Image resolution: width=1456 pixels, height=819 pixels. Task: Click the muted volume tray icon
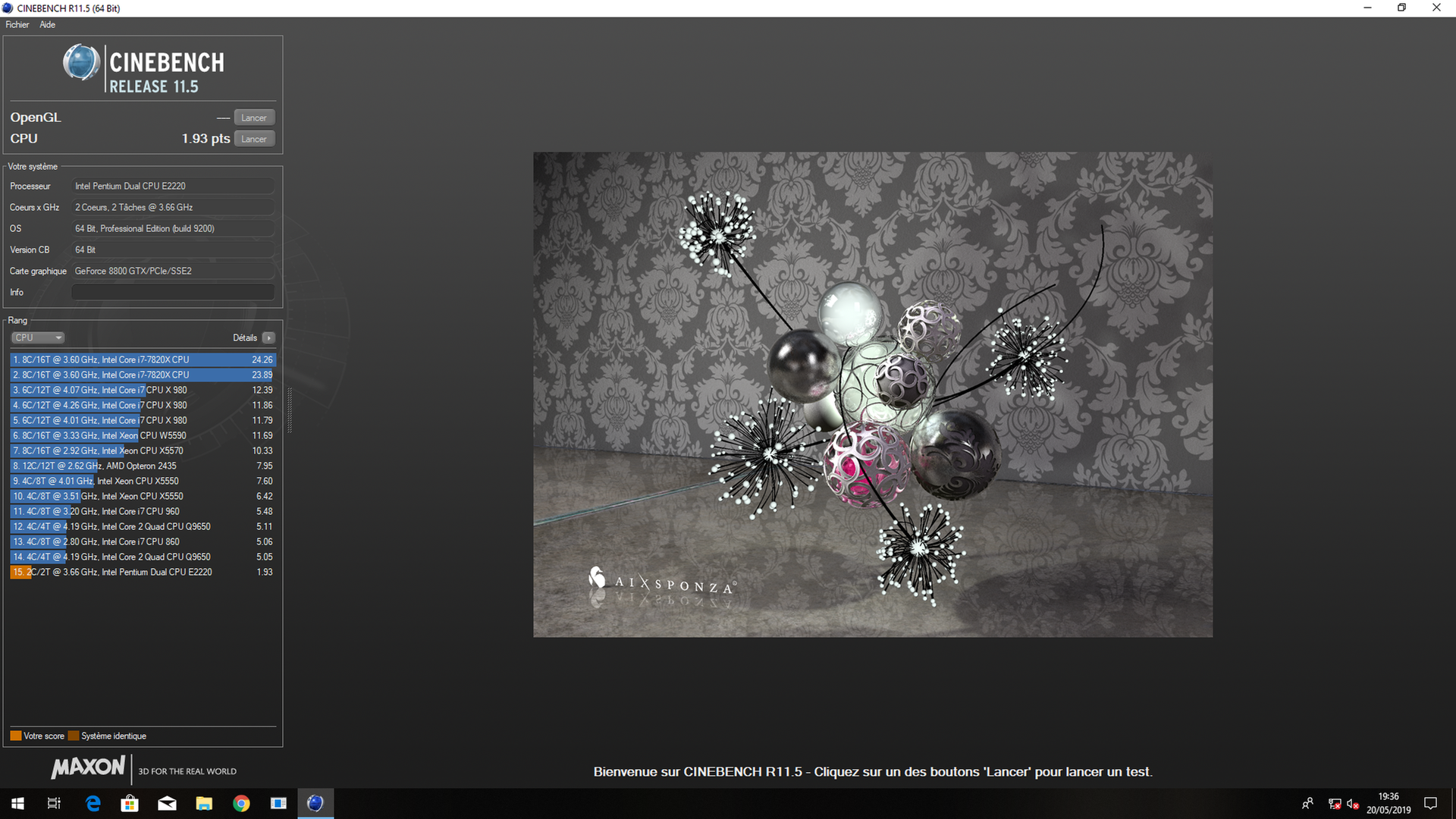[x=1353, y=804]
